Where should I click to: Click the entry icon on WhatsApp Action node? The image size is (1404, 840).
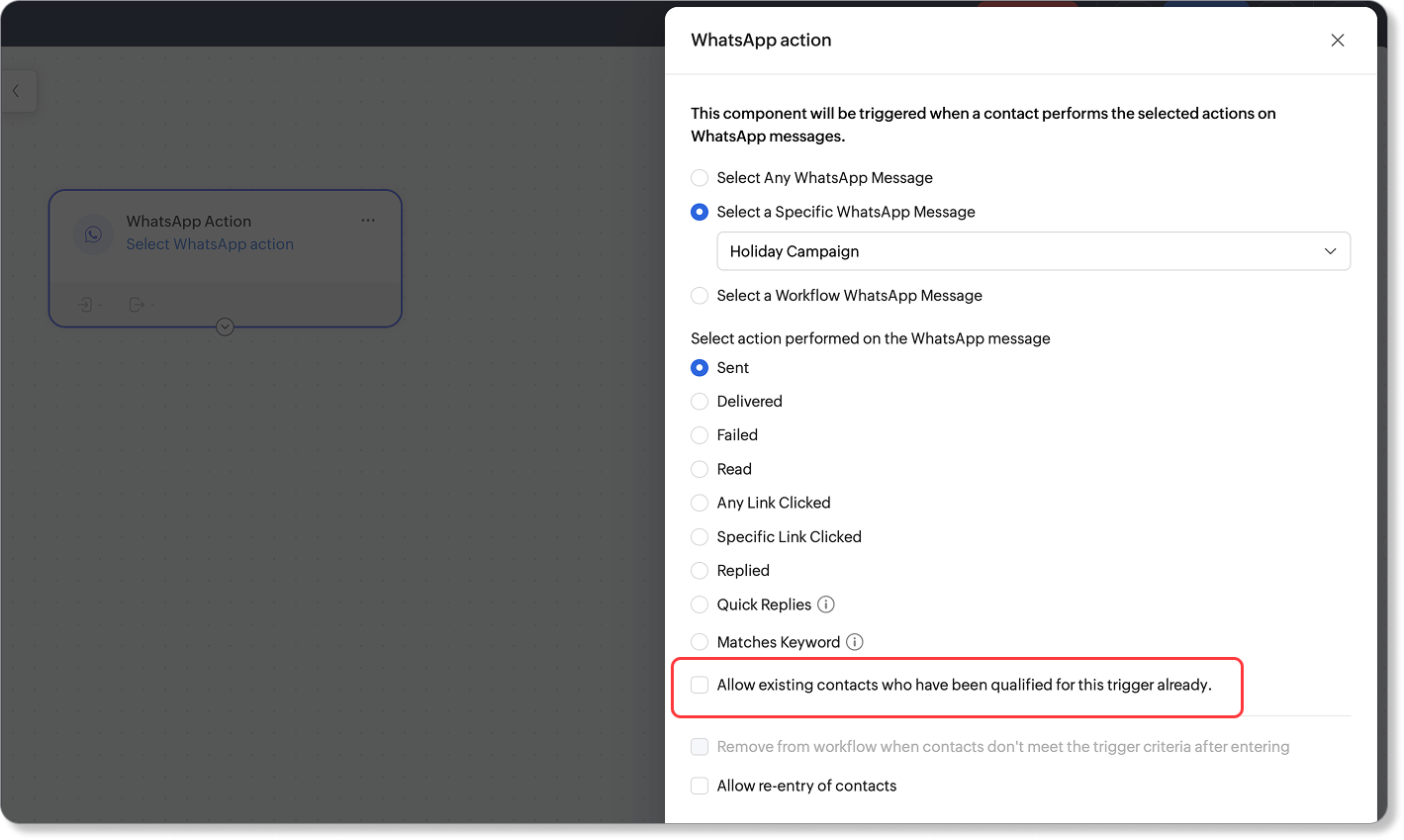tap(86, 305)
